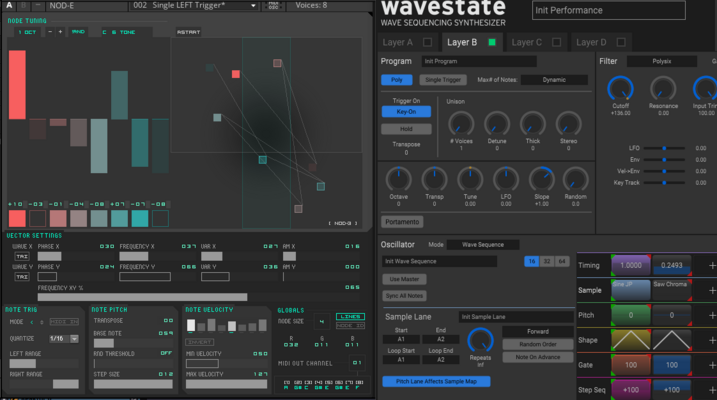Open the Oscillator Mode Wave Sequence dropdown
This screenshot has width=717, height=400.
(483, 245)
